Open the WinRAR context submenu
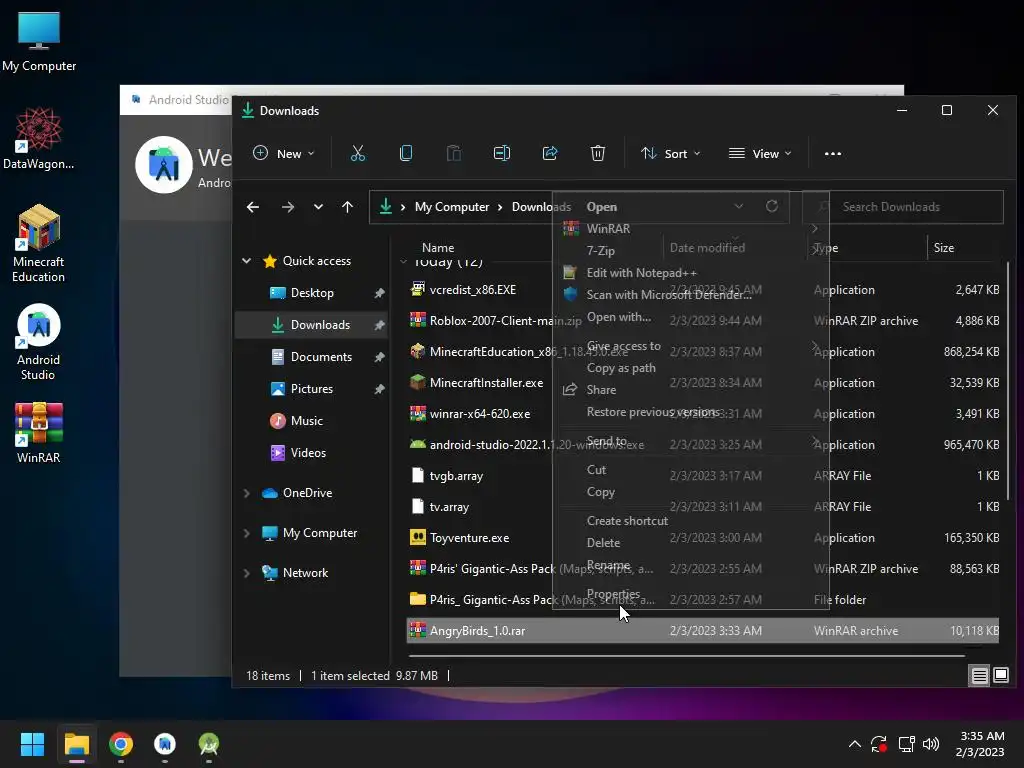Screen dimensions: 1024x768 click(x=691, y=229)
